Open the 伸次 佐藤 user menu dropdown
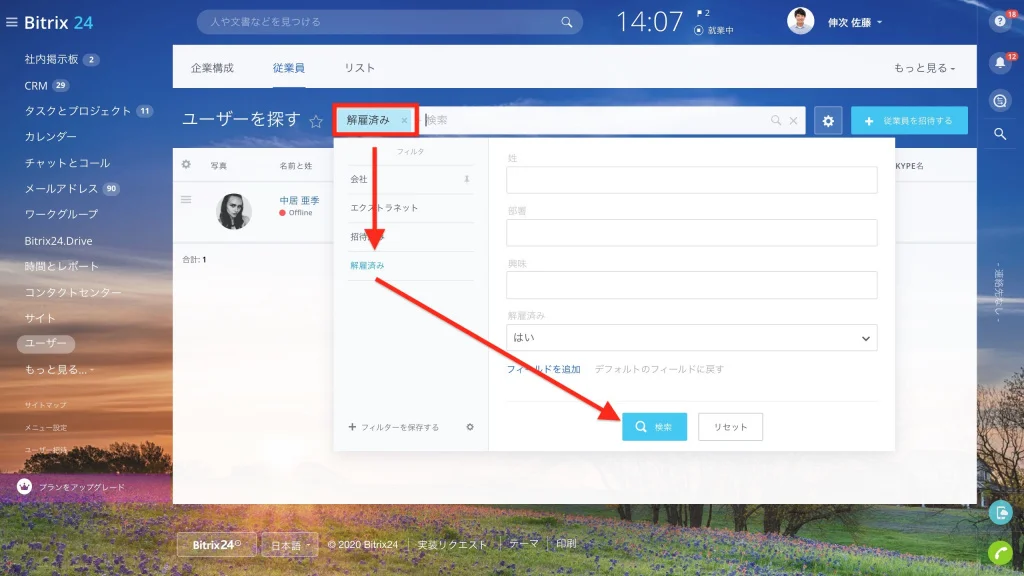1024x576 pixels. (x=854, y=22)
